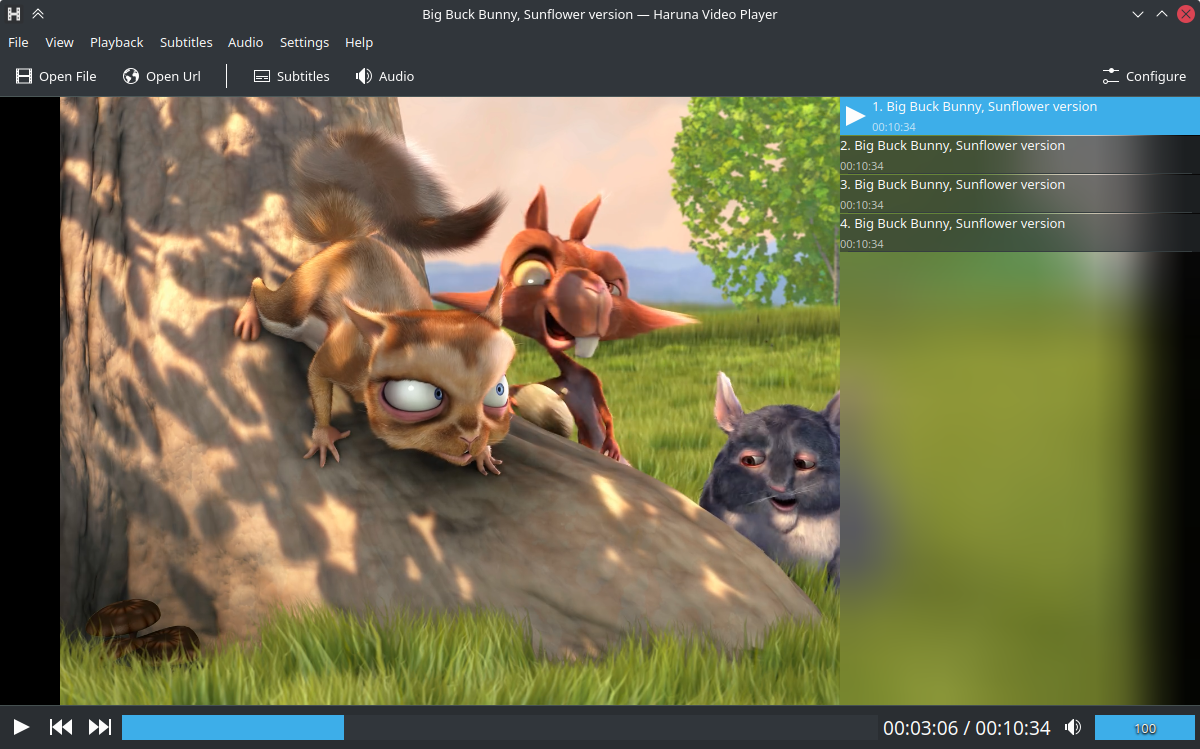Skip to the previous playlist item
The width and height of the screenshot is (1200, 749).
(61, 727)
